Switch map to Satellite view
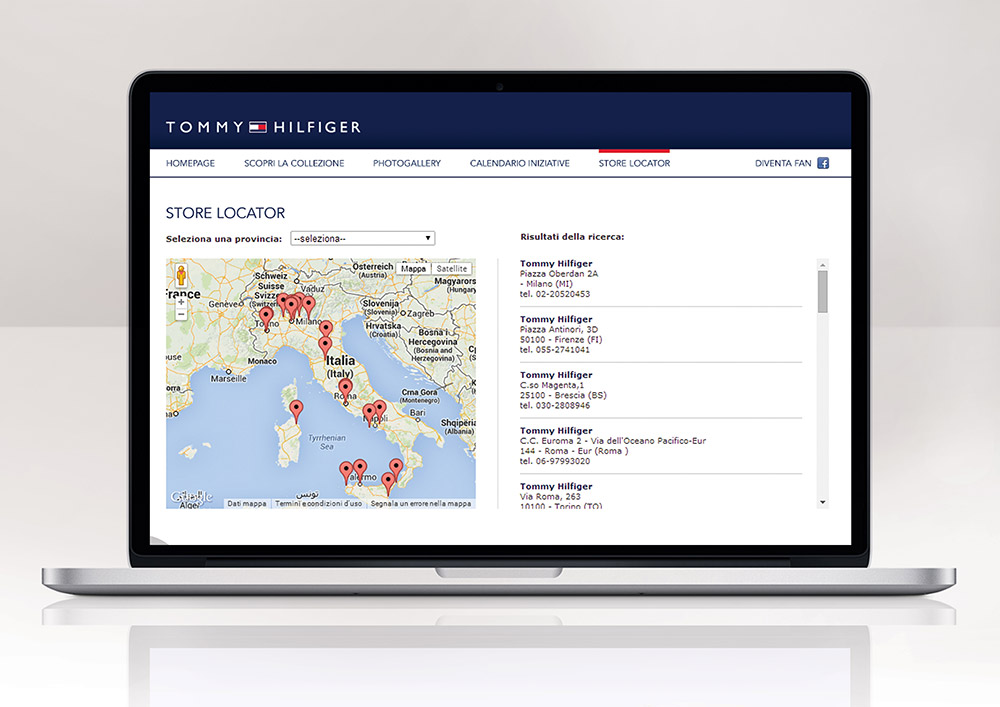The height and width of the screenshot is (707, 1000). click(x=452, y=269)
